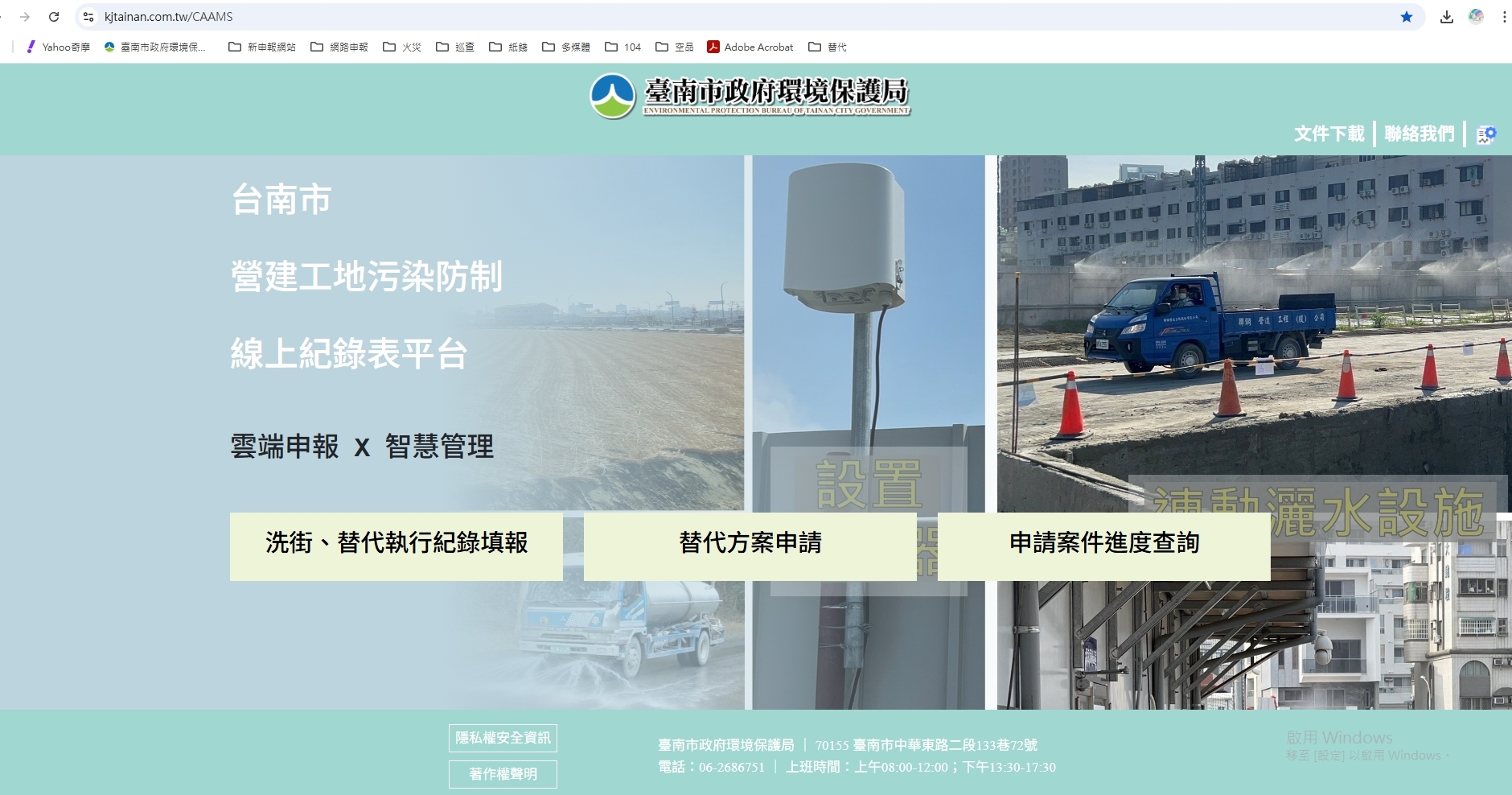Open the 聯絡我們 menu item

[1419, 134]
